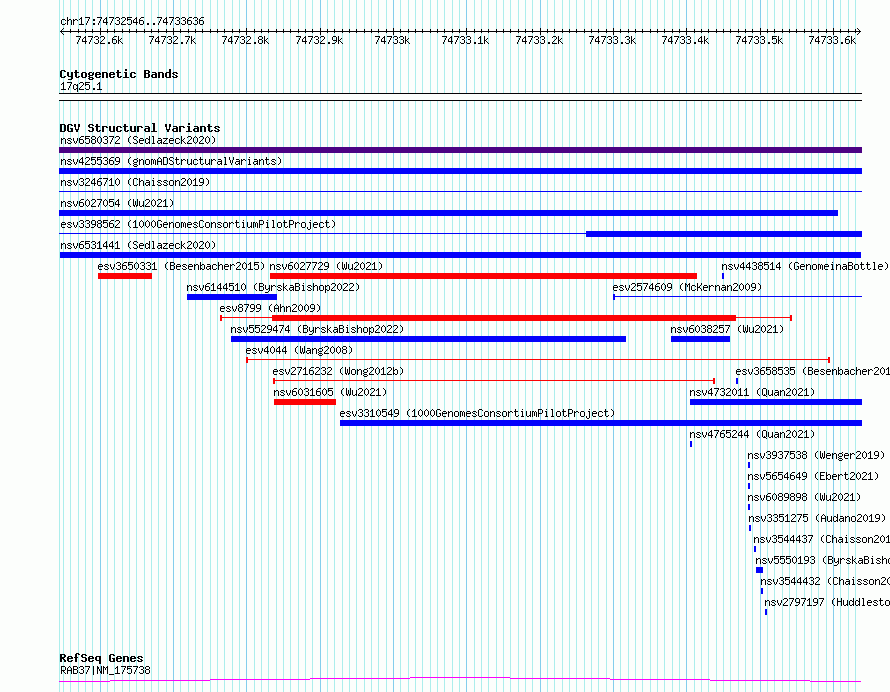The image size is (890, 692).
Task: Click the 74732.9k ruler position
Action: 319,40
